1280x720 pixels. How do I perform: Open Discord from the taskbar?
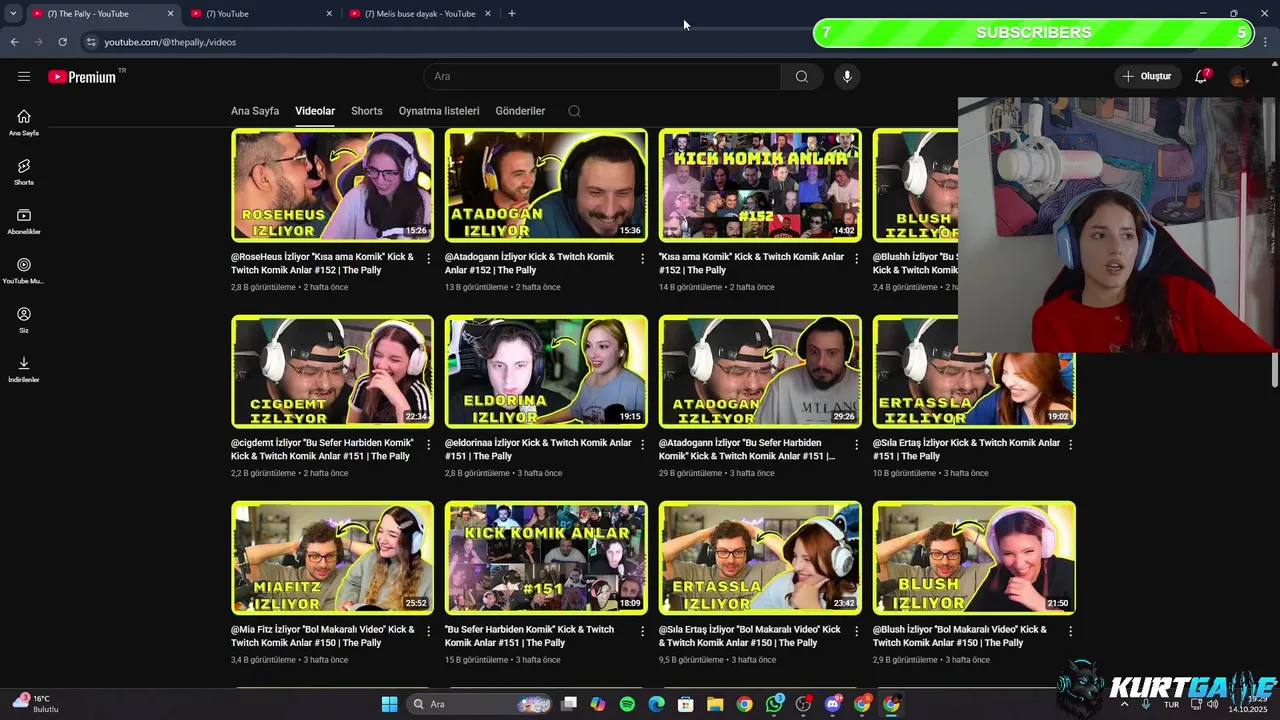coord(833,704)
